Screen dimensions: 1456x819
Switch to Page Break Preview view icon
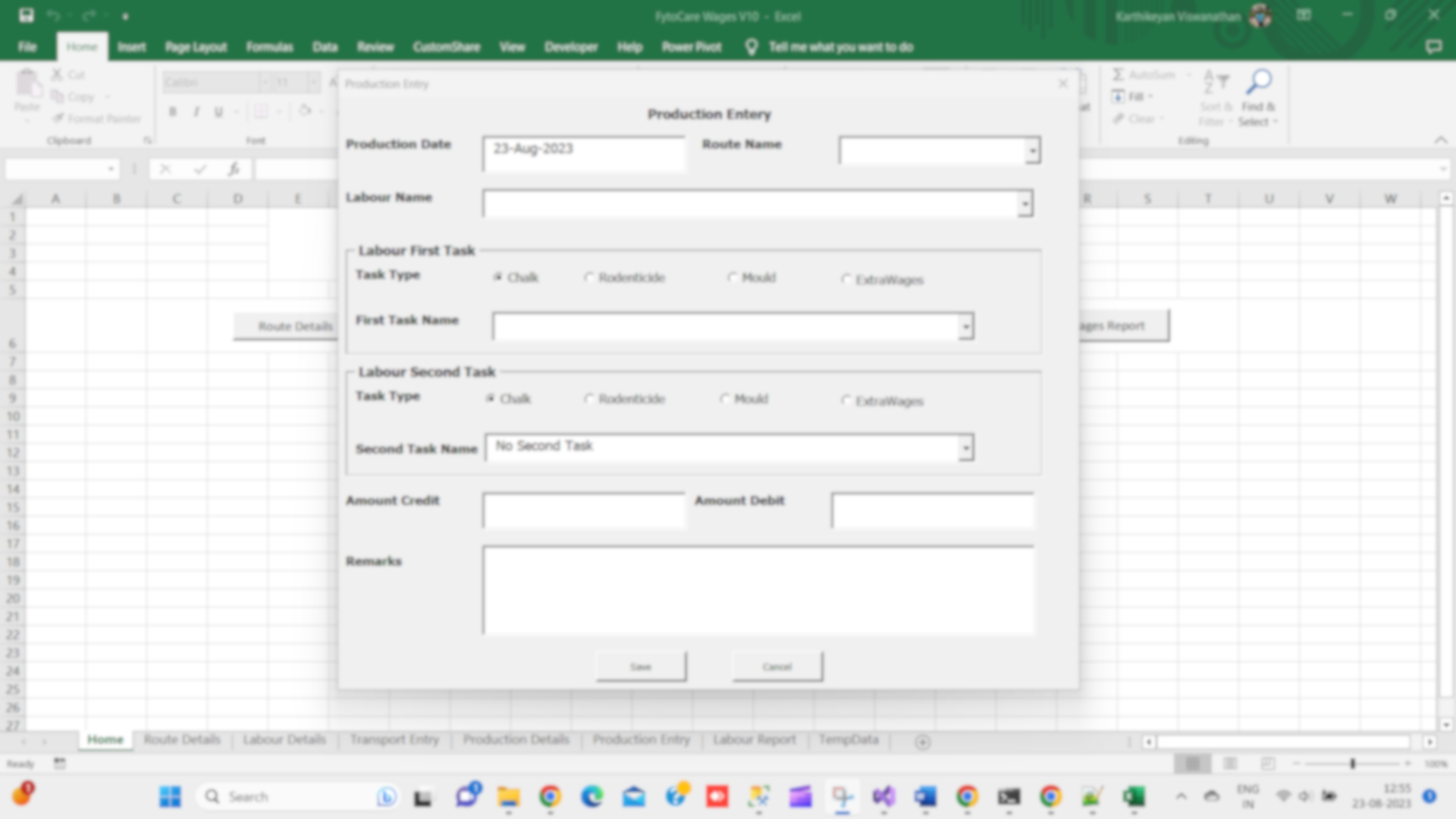(1268, 764)
